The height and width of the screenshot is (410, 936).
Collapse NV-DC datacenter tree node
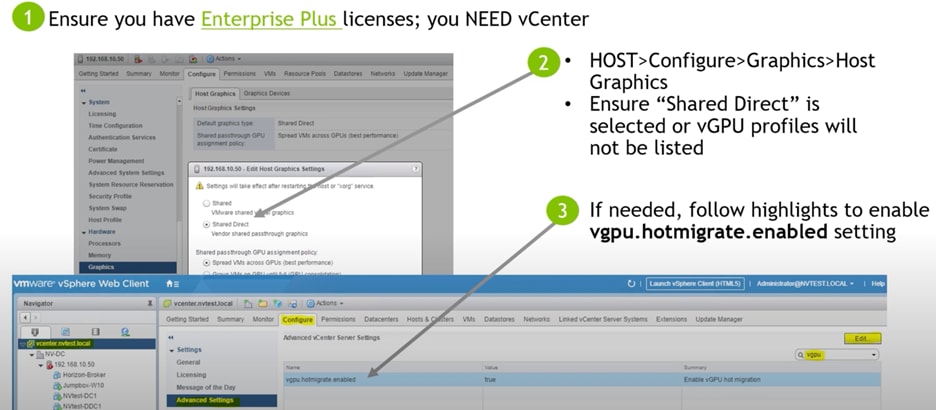[33, 354]
